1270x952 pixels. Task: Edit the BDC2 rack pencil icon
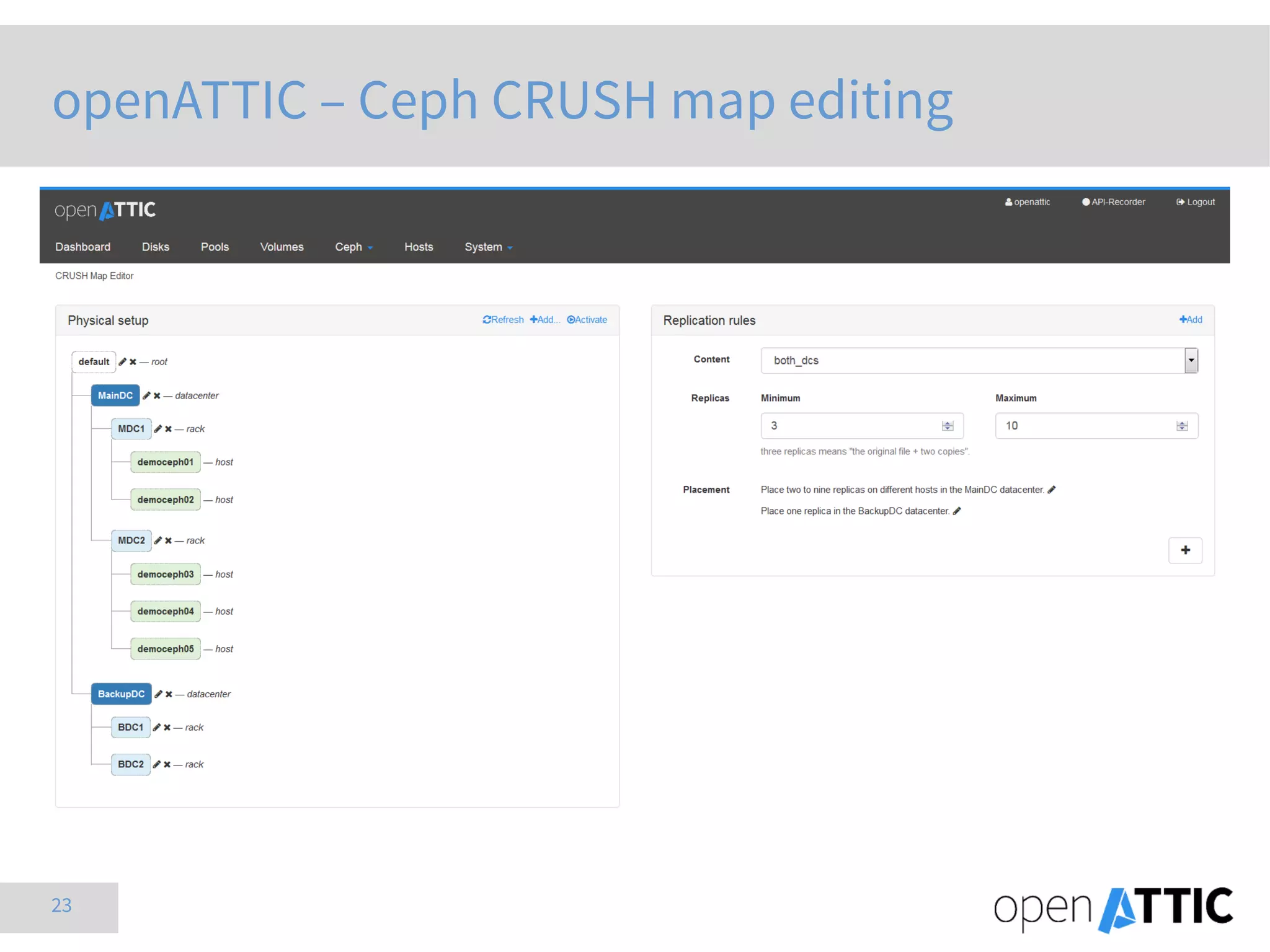pyautogui.click(x=157, y=765)
